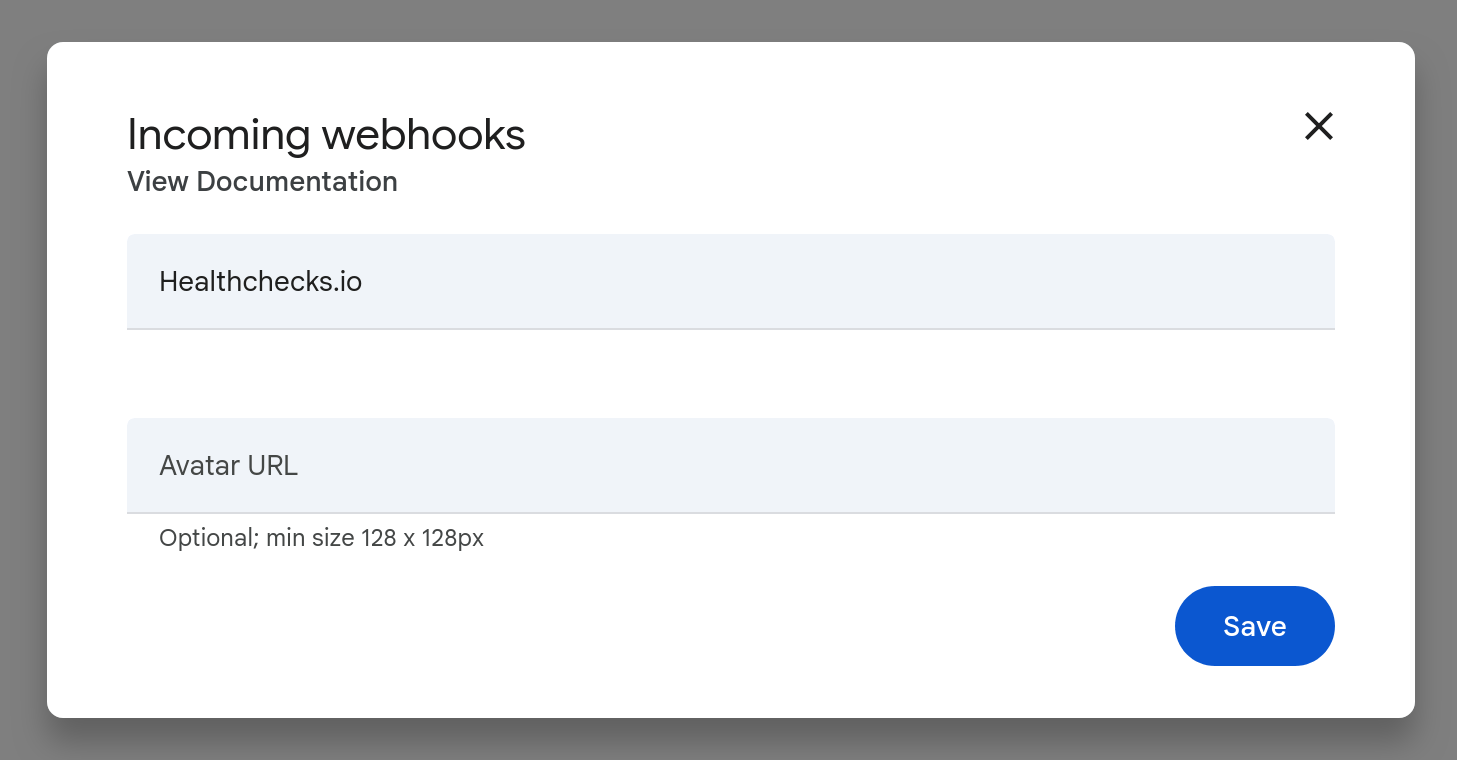Click the optional avatar size hint text
1457x760 pixels.
tap(321, 537)
